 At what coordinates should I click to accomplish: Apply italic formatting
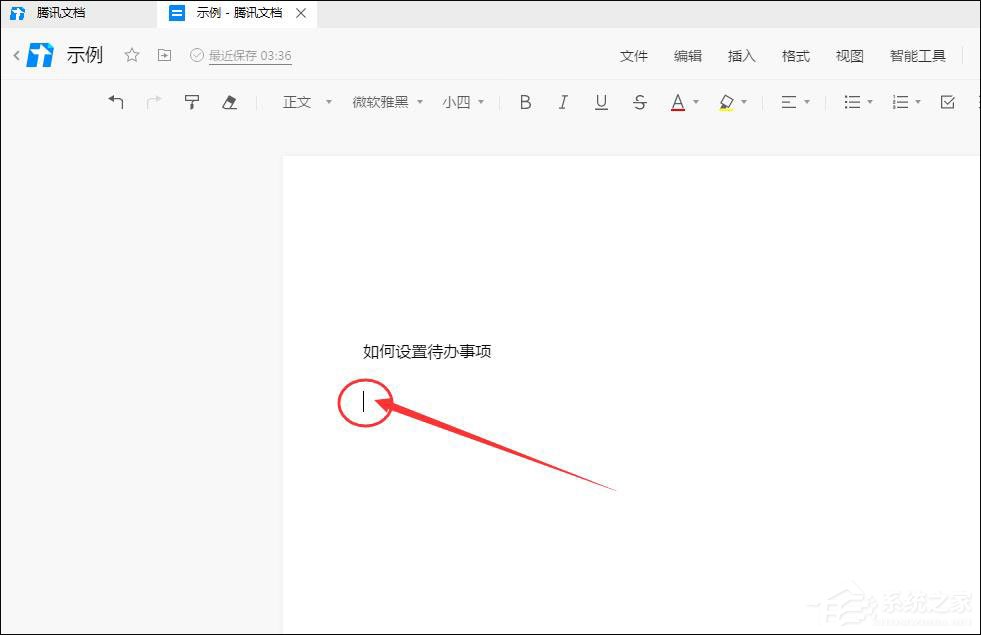point(563,102)
